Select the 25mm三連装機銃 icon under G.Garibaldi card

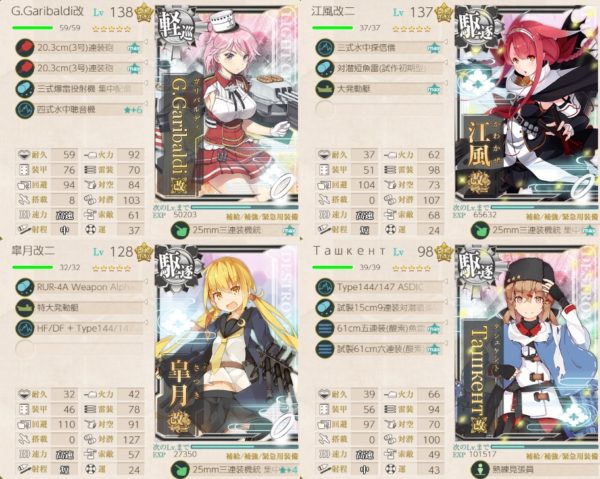point(180,230)
